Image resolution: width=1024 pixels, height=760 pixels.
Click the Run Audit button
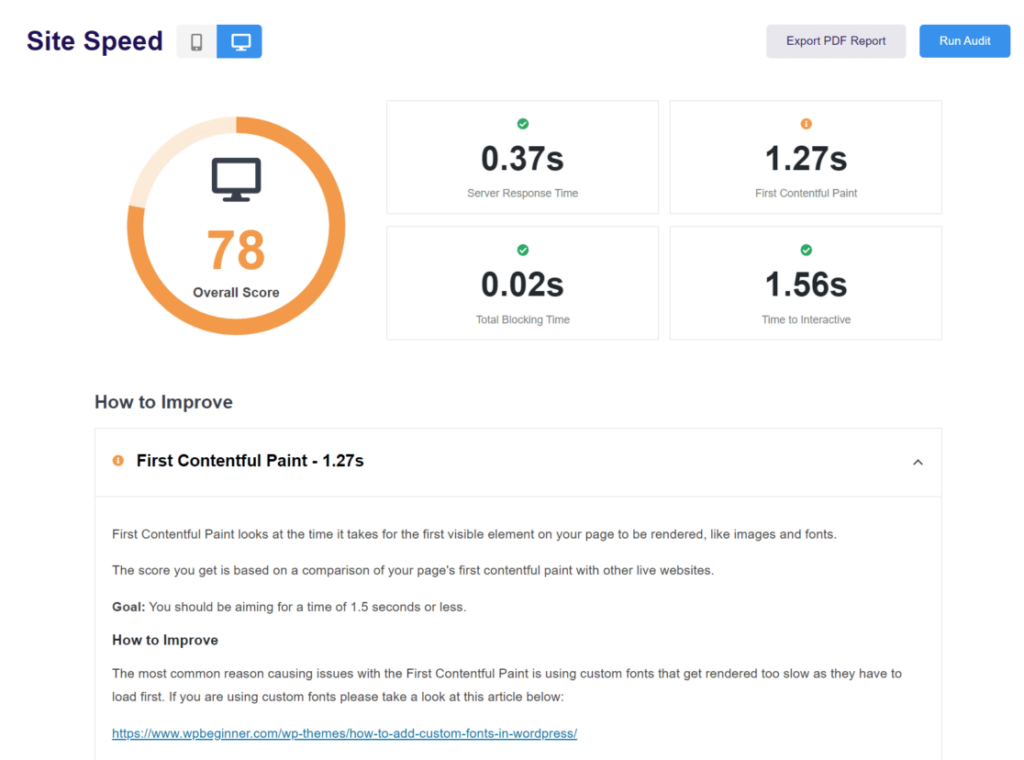pos(963,41)
